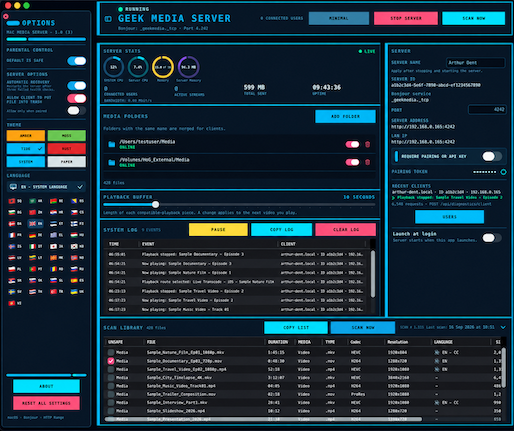514x431 pixels.
Task: Choose the KO Korean flag language
Action: [77, 246]
